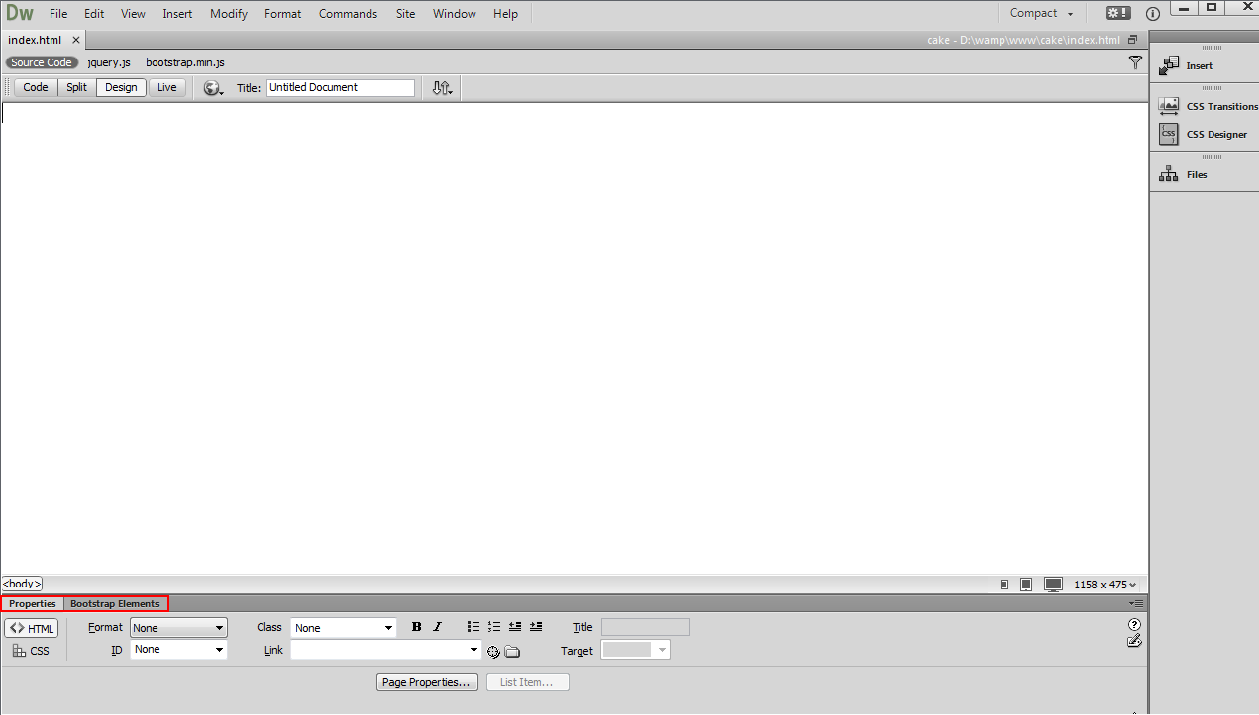This screenshot has width=1259, height=715.
Task: Open the View menu
Action: 133,14
